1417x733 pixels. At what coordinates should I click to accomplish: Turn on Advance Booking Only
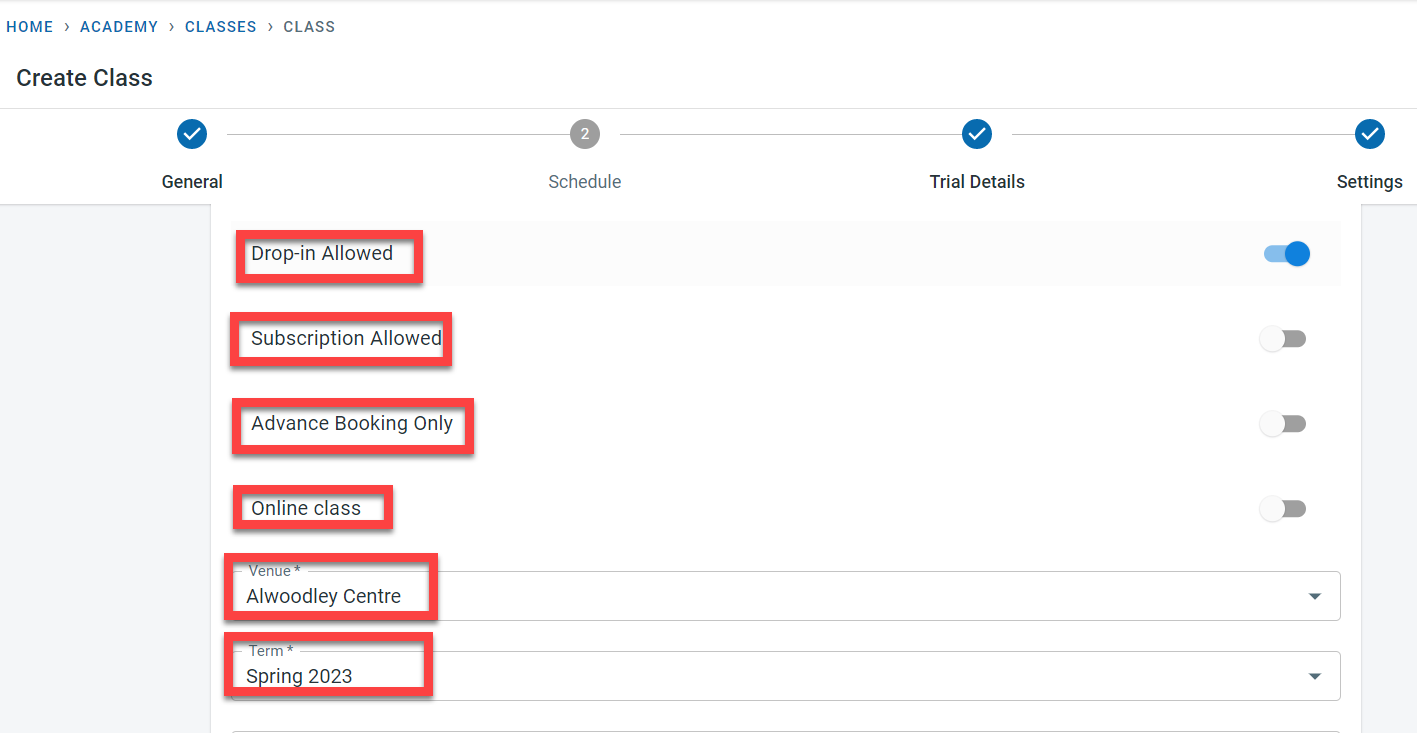click(x=1283, y=424)
